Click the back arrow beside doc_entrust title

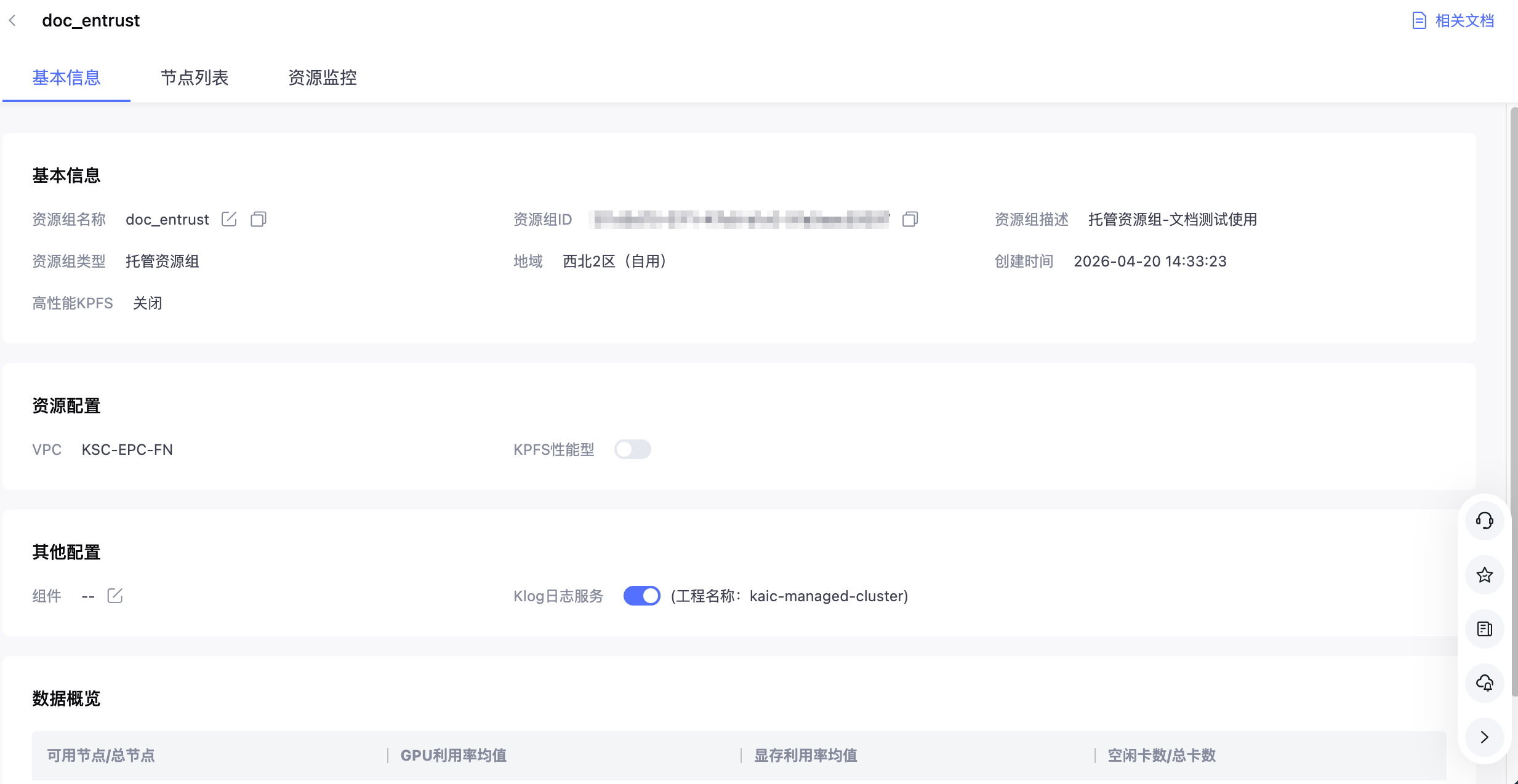(x=12, y=21)
